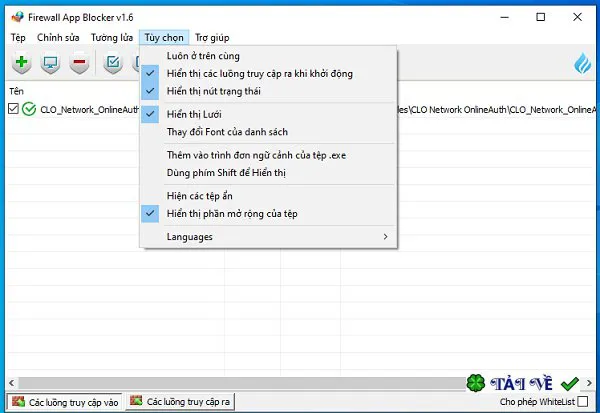Click the red minus Remove icon
Image resolution: width=600 pixels, height=413 pixels.
(x=79, y=62)
